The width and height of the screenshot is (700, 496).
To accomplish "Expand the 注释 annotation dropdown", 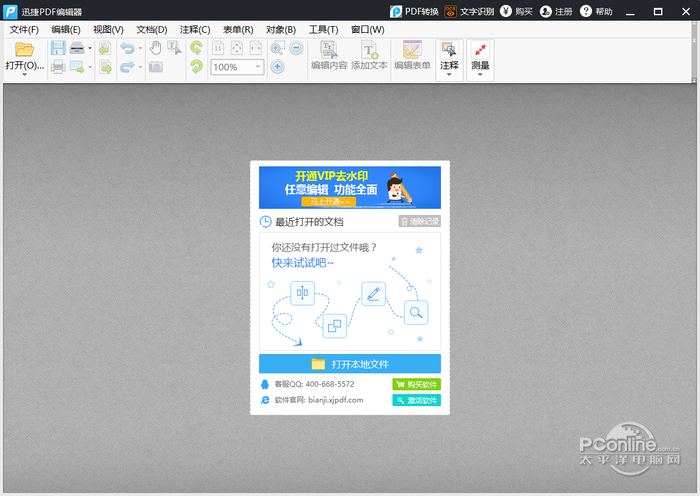I will click(x=449, y=75).
